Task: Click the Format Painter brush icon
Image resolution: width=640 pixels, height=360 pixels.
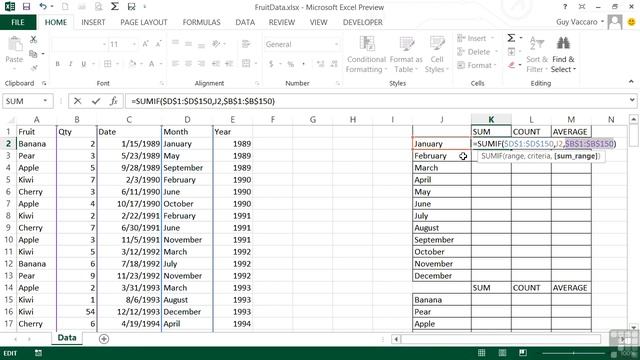Action: pyautogui.click(x=33, y=67)
